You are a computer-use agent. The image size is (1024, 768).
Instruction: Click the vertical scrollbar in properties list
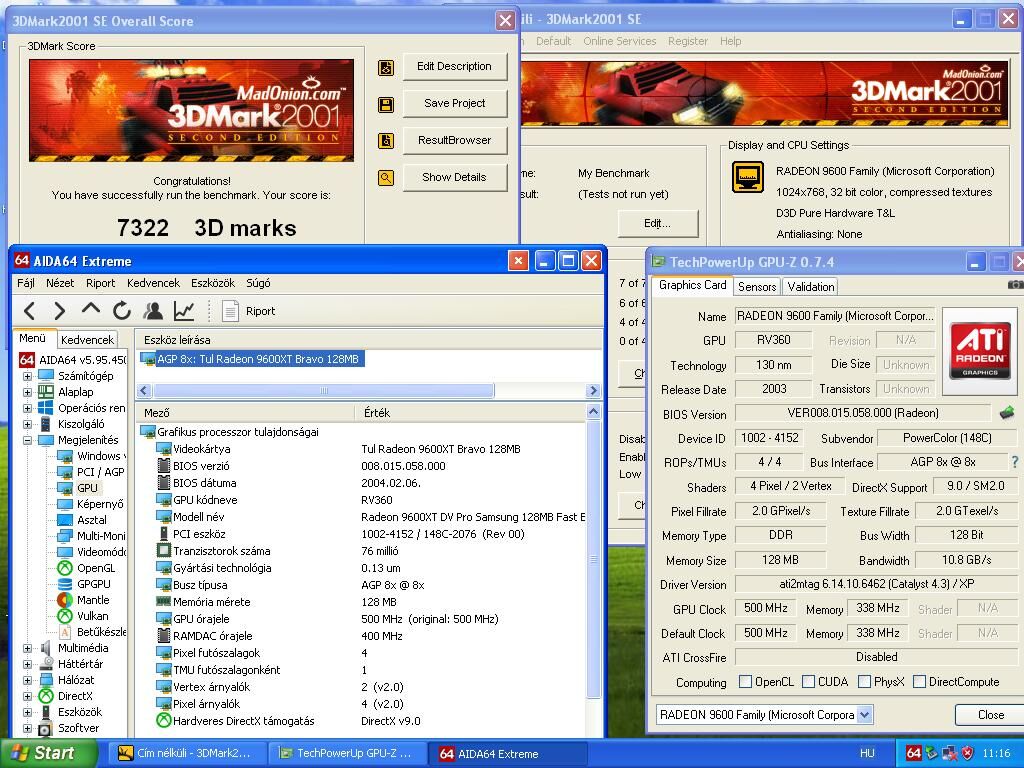pyautogui.click(x=593, y=560)
